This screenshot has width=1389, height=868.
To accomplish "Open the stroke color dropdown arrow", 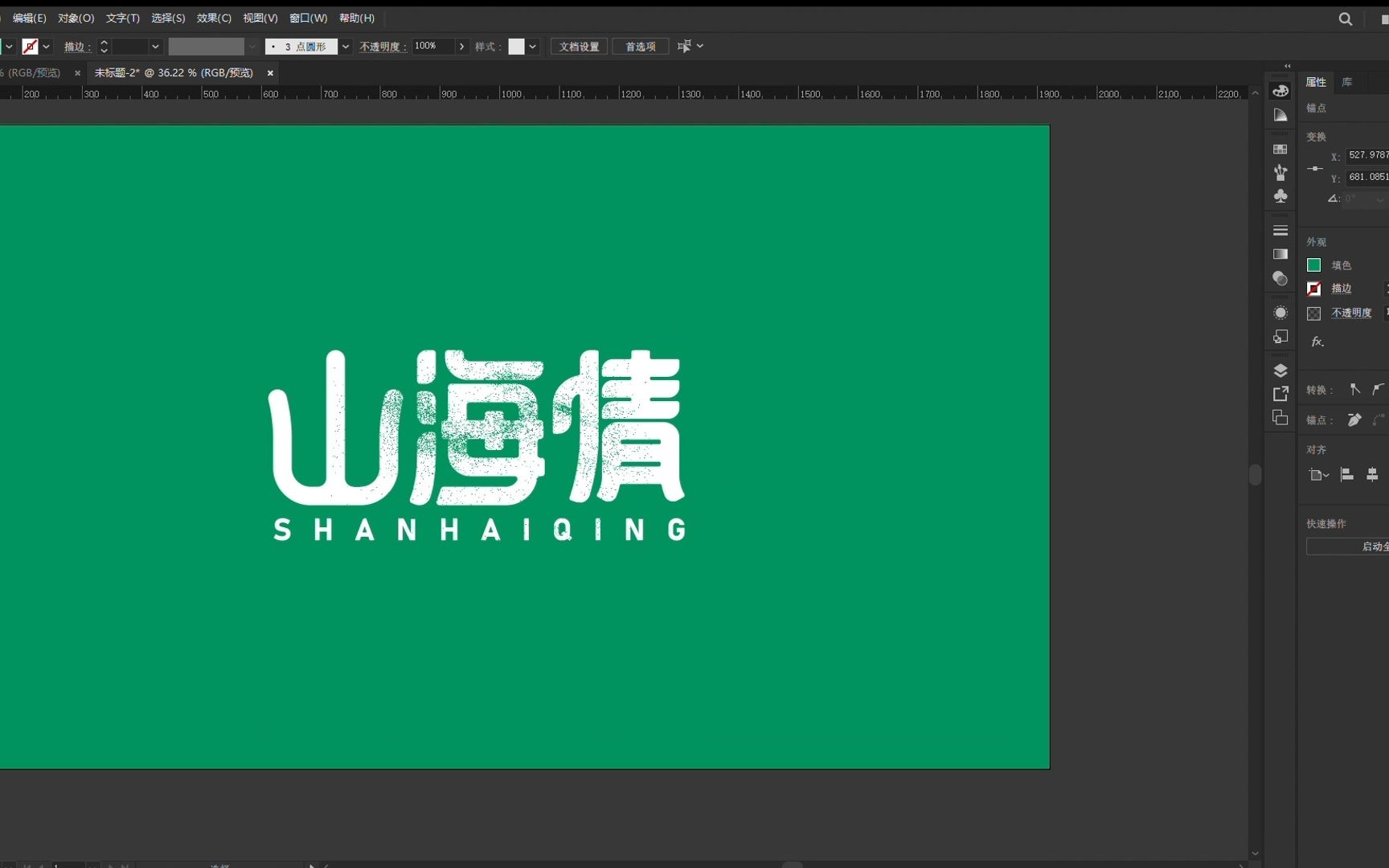I will 46,47.
